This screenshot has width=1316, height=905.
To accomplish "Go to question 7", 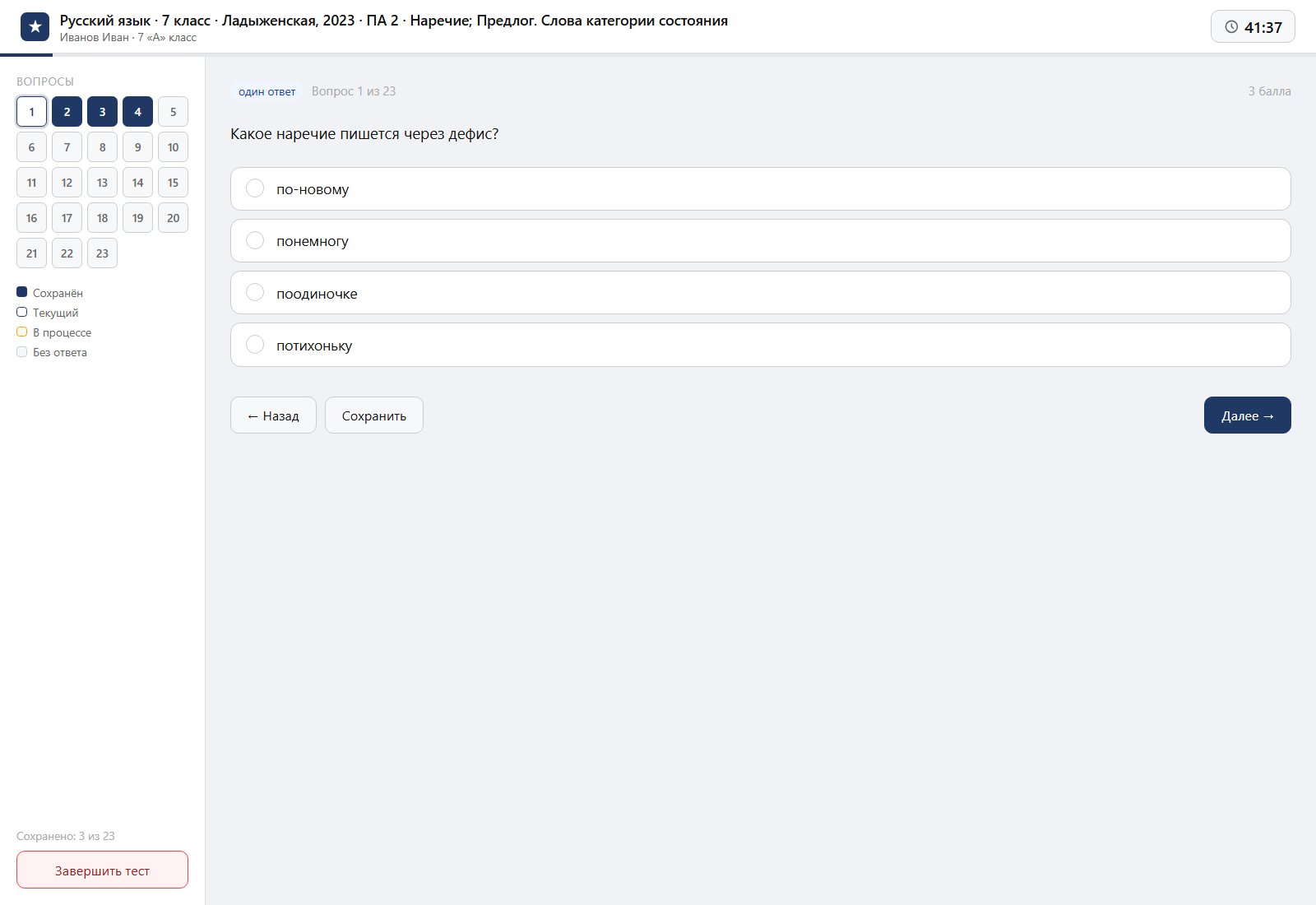I will (x=67, y=147).
